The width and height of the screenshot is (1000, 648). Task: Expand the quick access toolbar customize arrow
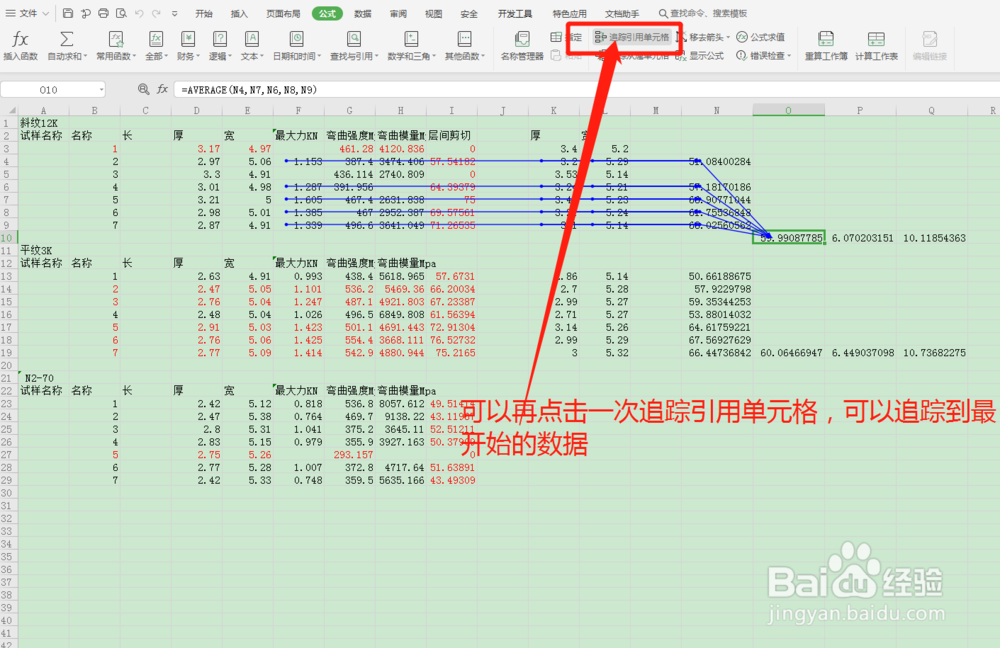(174, 13)
